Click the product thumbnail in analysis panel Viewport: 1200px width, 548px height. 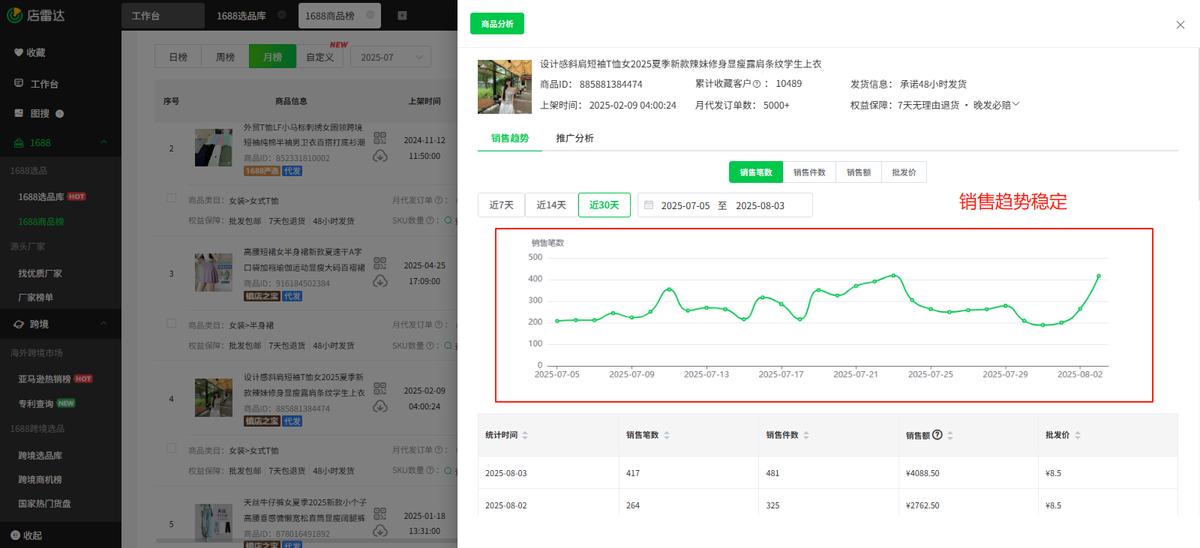coord(505,86)
